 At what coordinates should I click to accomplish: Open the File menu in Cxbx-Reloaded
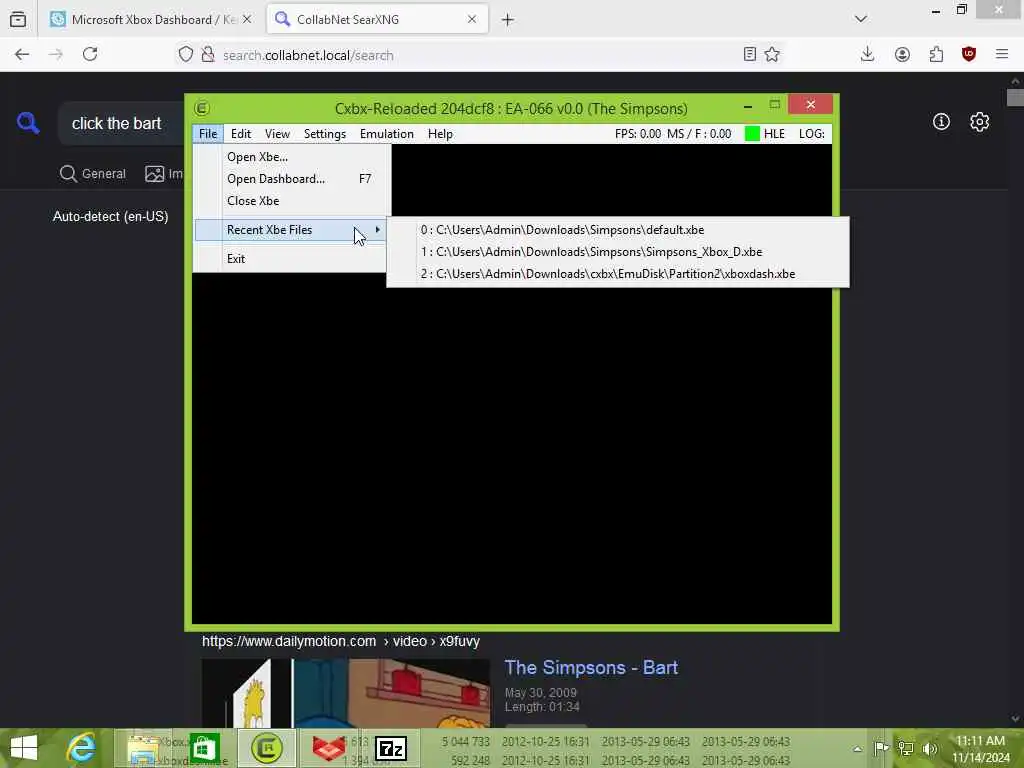pyautogui.click(x=208, y=134)
